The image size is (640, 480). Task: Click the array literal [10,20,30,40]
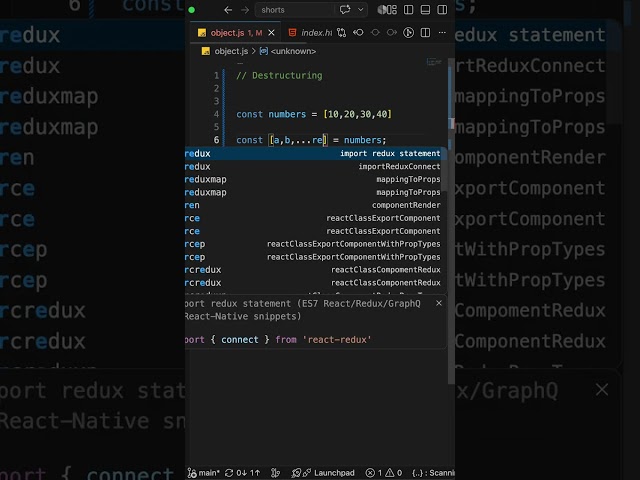358,114
